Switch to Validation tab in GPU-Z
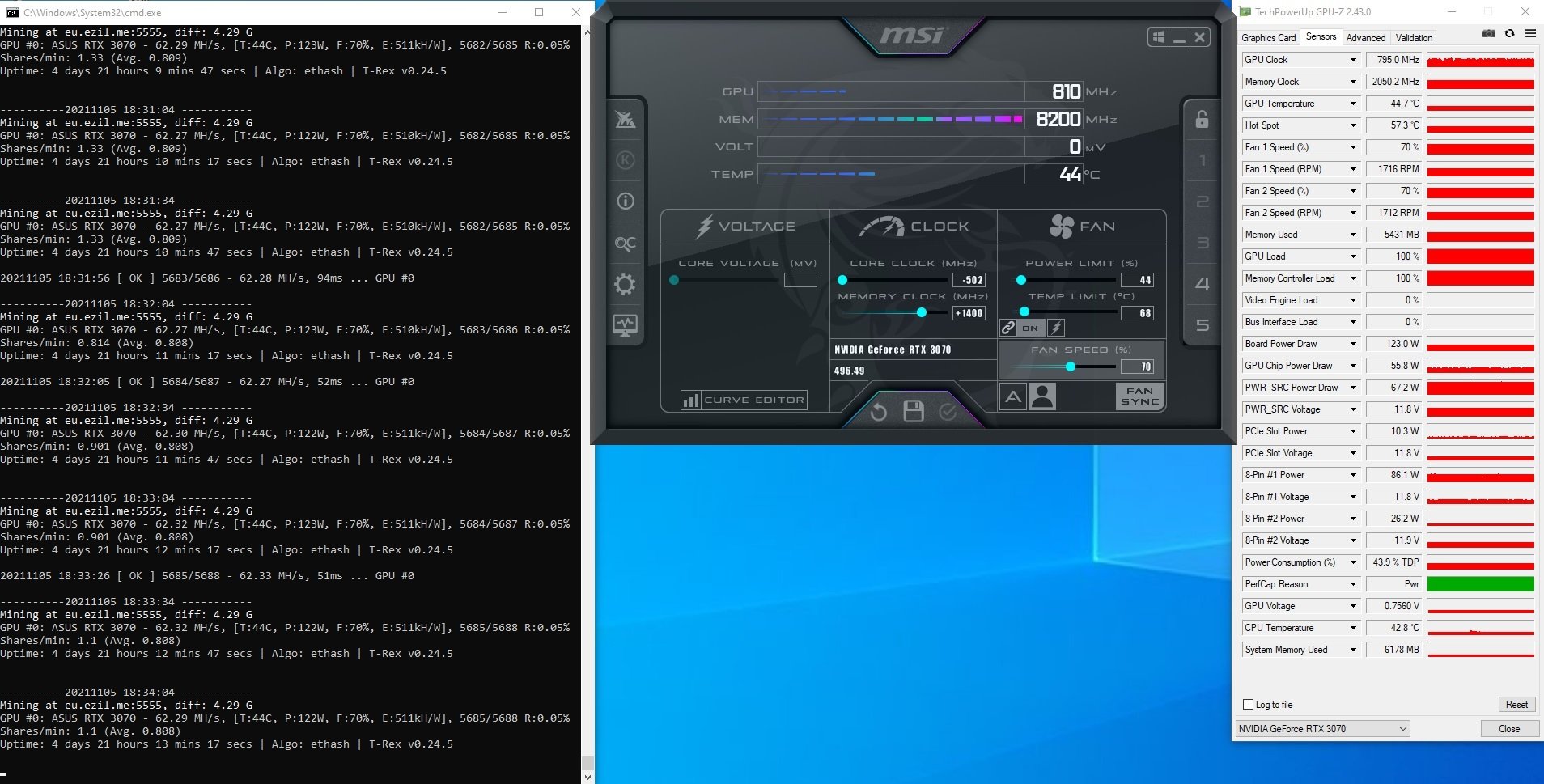Viewport: 1544px width, 784px height. click(1414, 38)
